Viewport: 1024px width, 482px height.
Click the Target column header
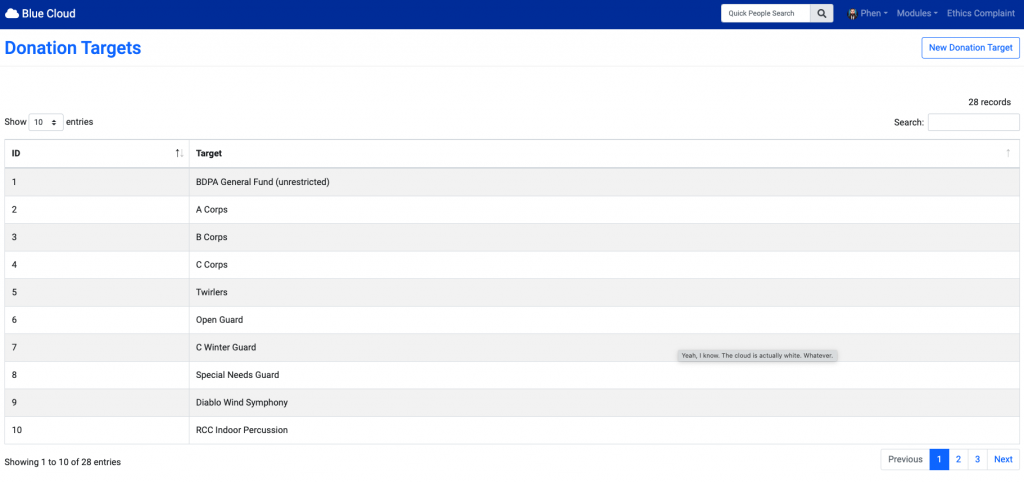[x=604, y=153]
